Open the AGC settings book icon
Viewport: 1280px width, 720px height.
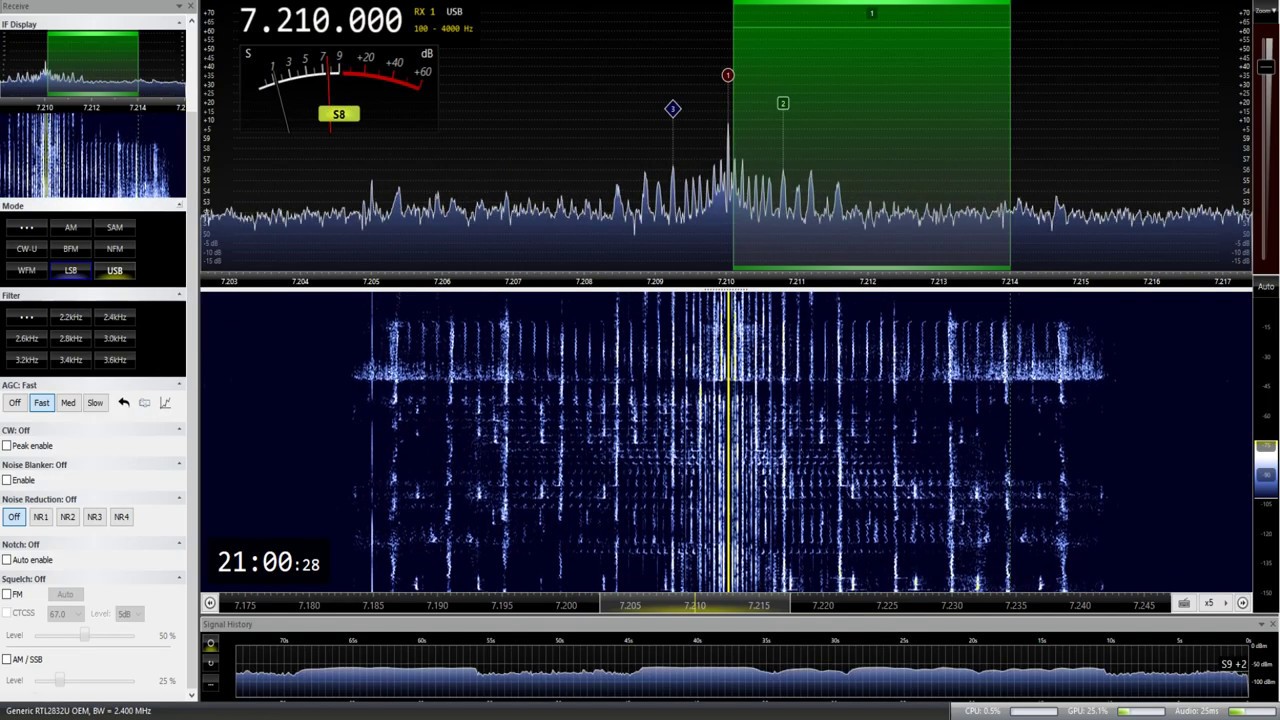point(145,403)
